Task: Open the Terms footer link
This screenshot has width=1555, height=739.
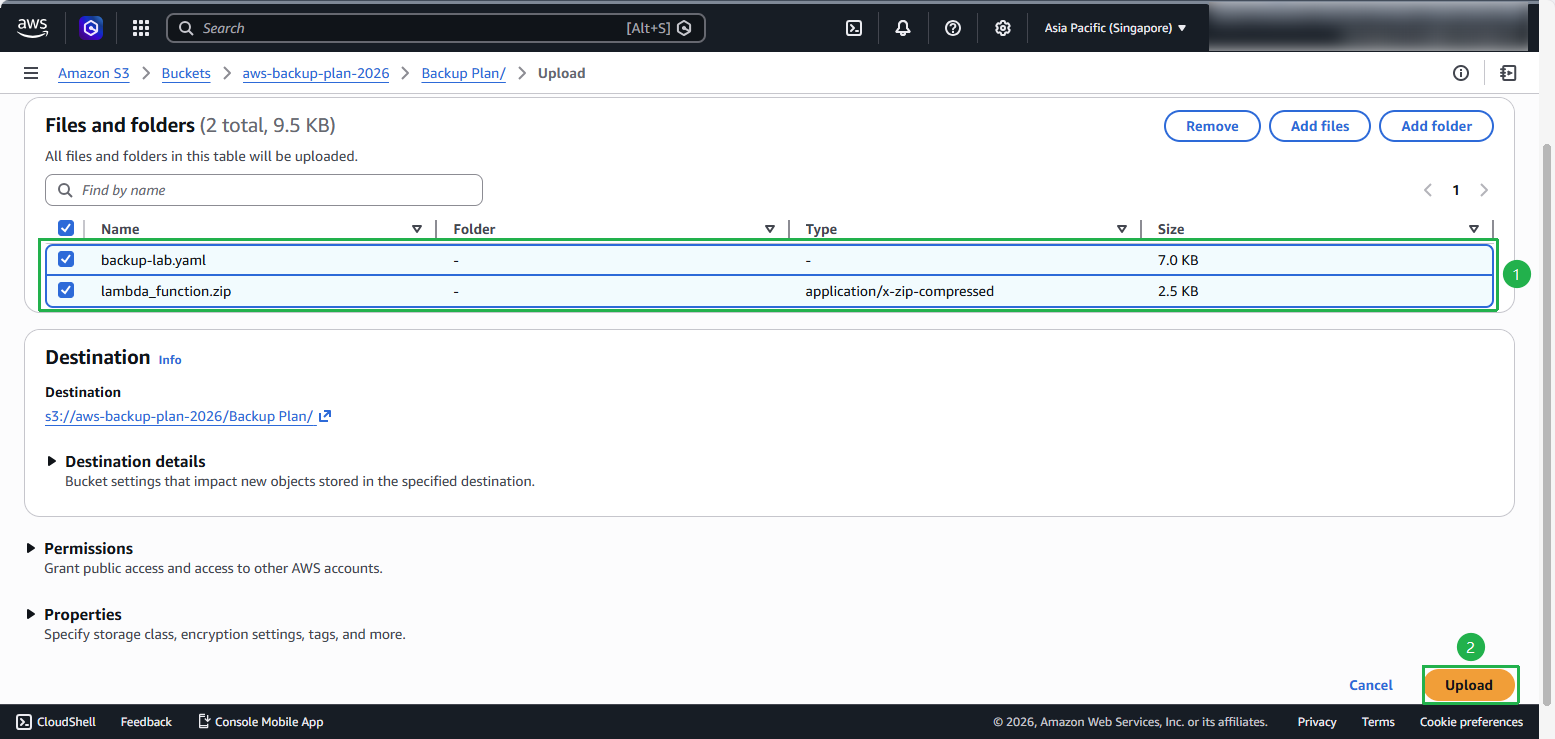Action: click(1378, 722)
